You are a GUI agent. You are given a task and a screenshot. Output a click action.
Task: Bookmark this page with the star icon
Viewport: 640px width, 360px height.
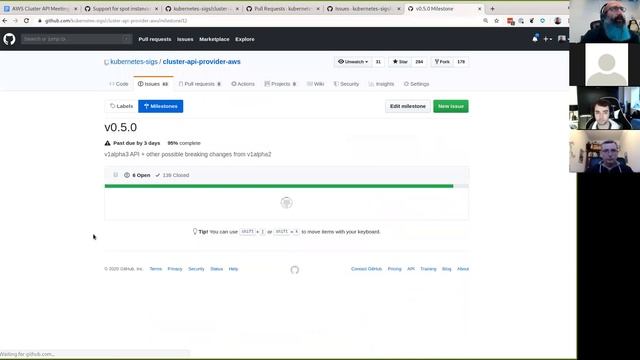click(496, 20)
